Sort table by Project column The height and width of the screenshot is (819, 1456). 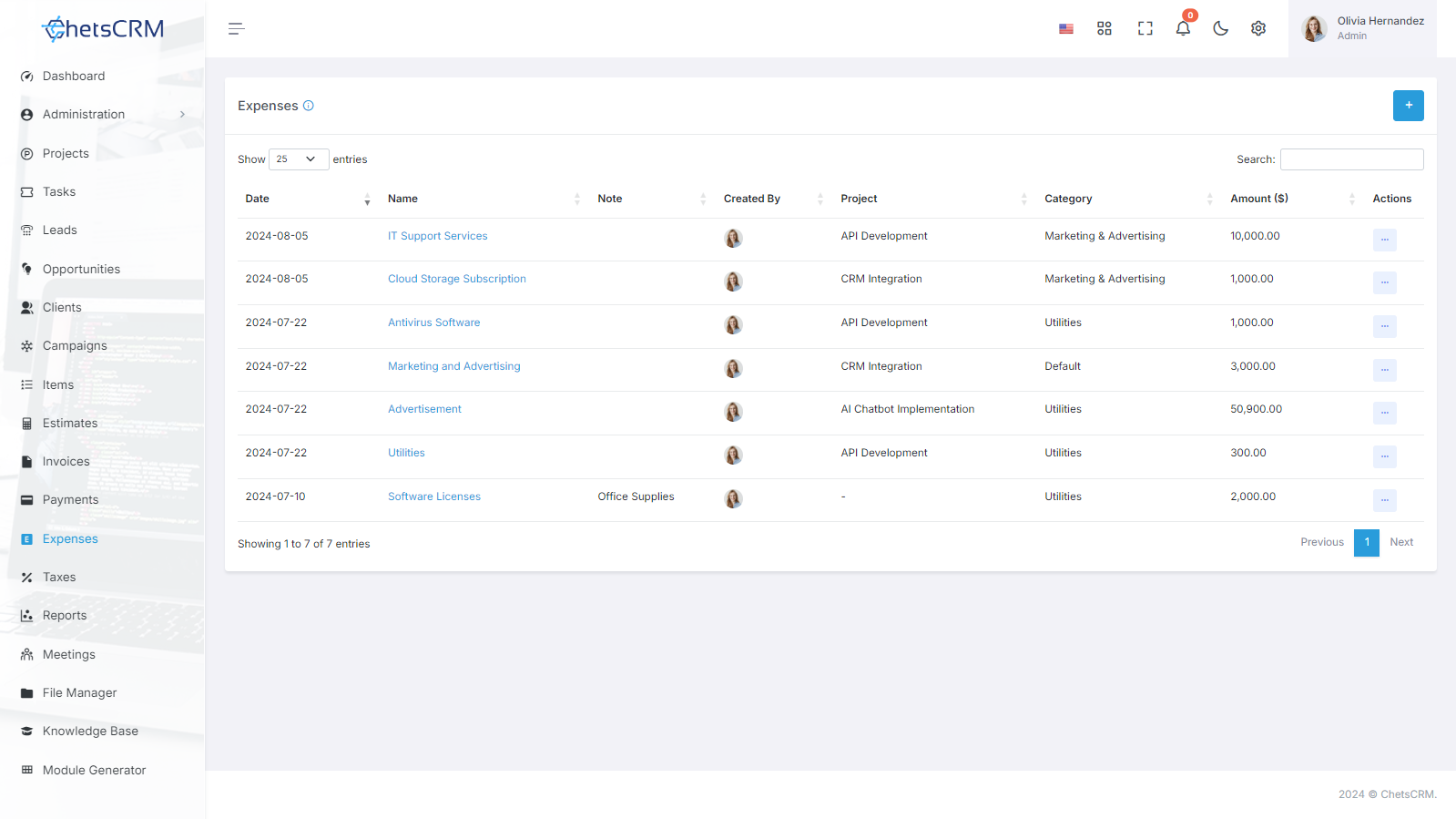pos(934,199)
